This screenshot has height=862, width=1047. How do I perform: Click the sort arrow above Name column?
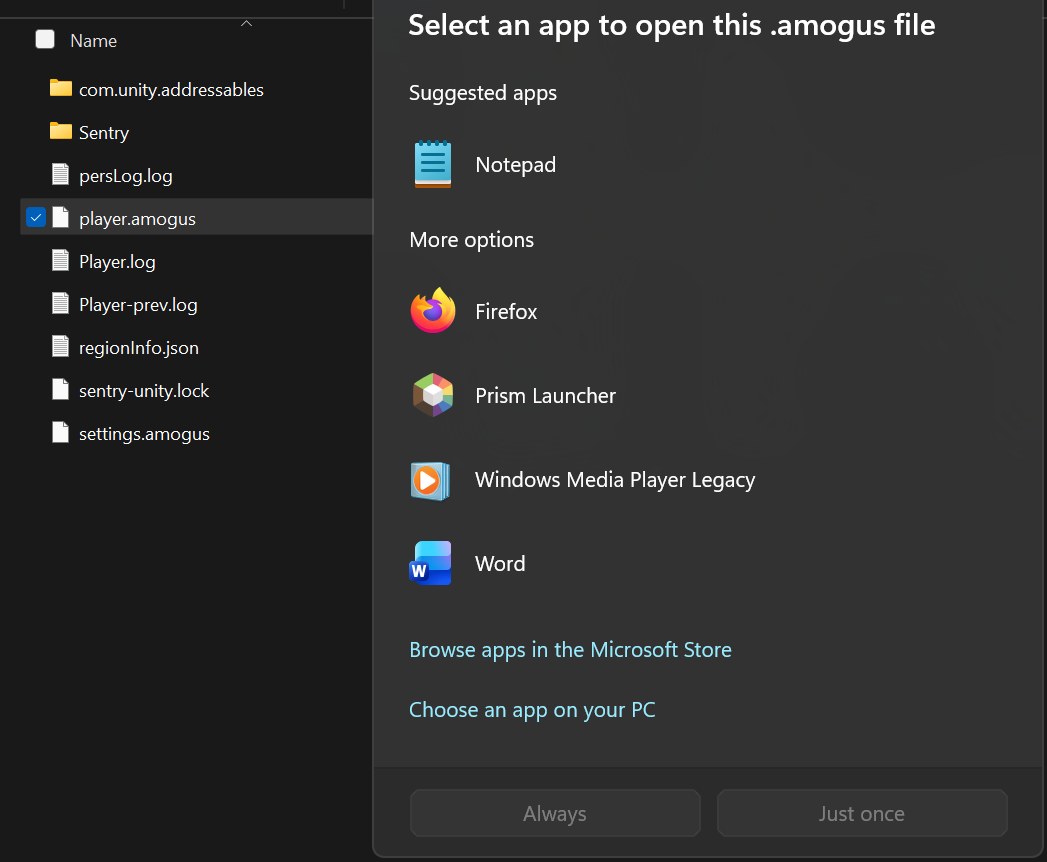click(246, 23)
